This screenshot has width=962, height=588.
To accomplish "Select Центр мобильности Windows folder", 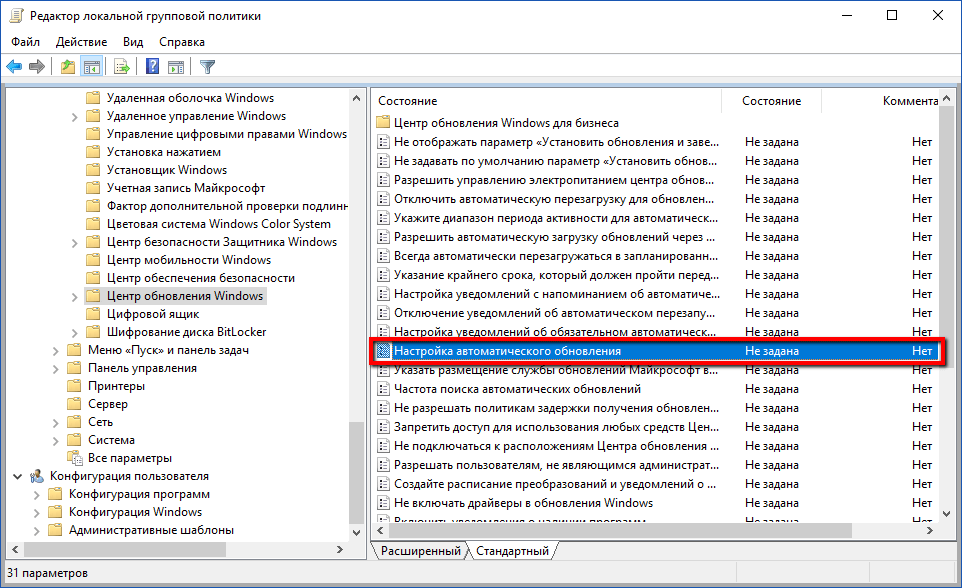I will point(188,260).
